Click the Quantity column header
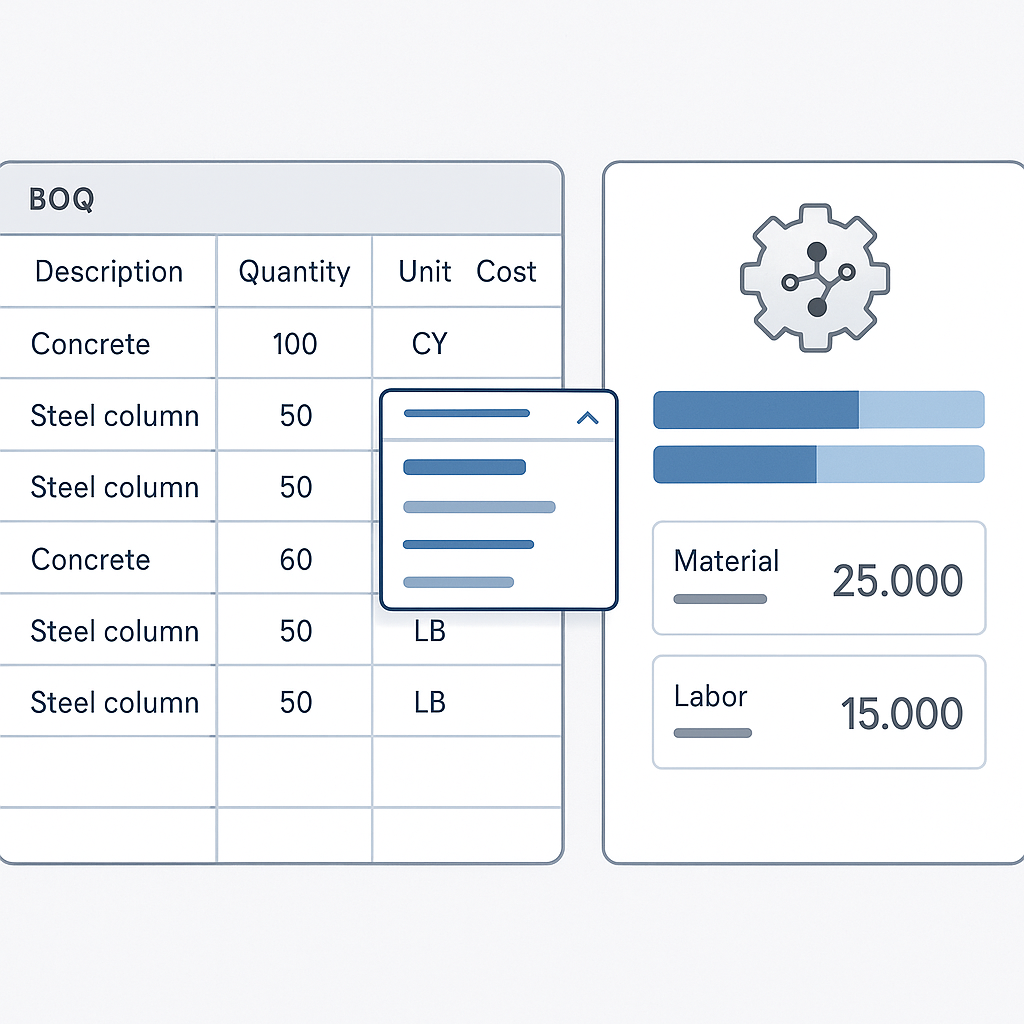 coord(295,272)
